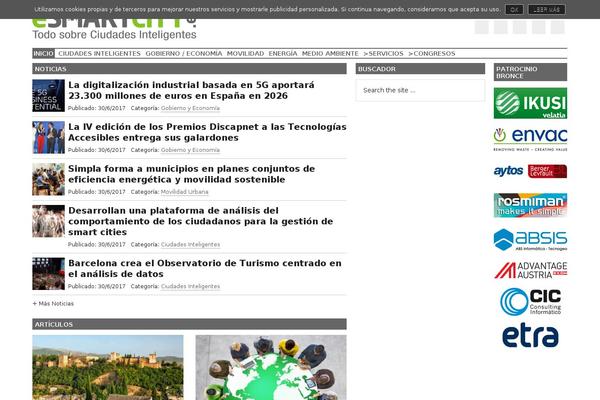600x400 pixels.
Task: Open Gobierno y Economía category under Discapnet article
Action: [190, 150]
